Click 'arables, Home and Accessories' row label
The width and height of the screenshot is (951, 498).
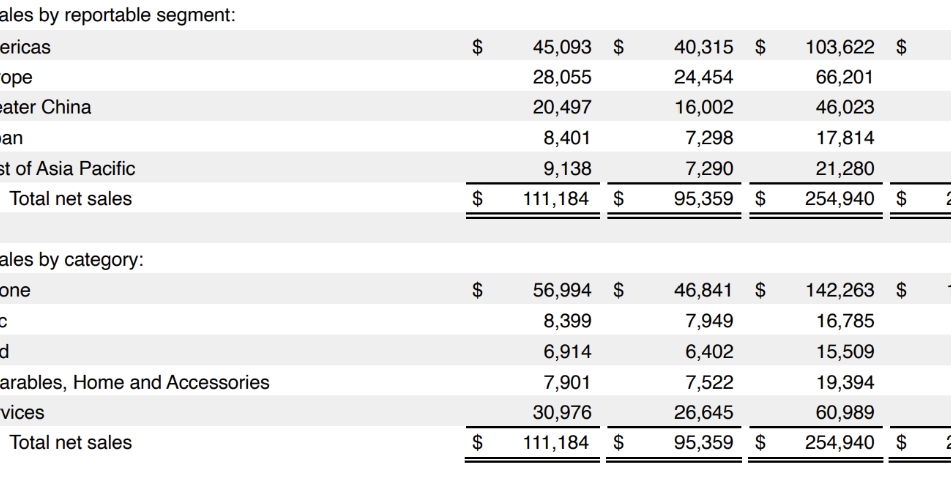point(135,383)
